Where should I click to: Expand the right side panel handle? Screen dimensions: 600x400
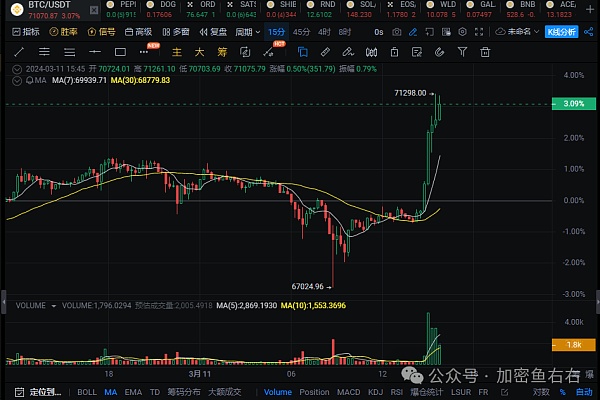(597, 302)
